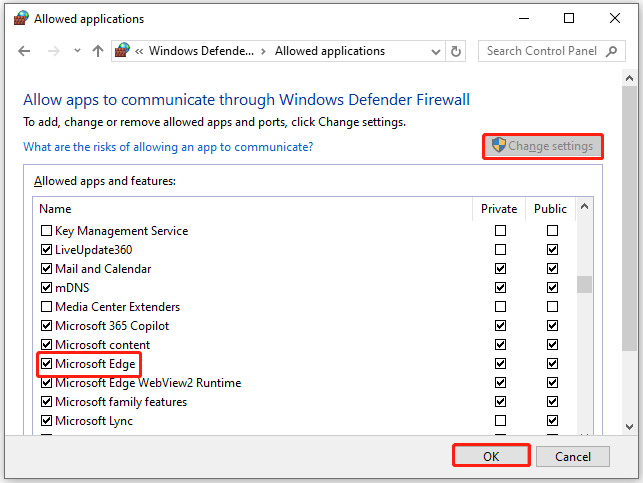Toggle Microsoft Edge WebView2 Runtime name checkbox

click(46, 383)
